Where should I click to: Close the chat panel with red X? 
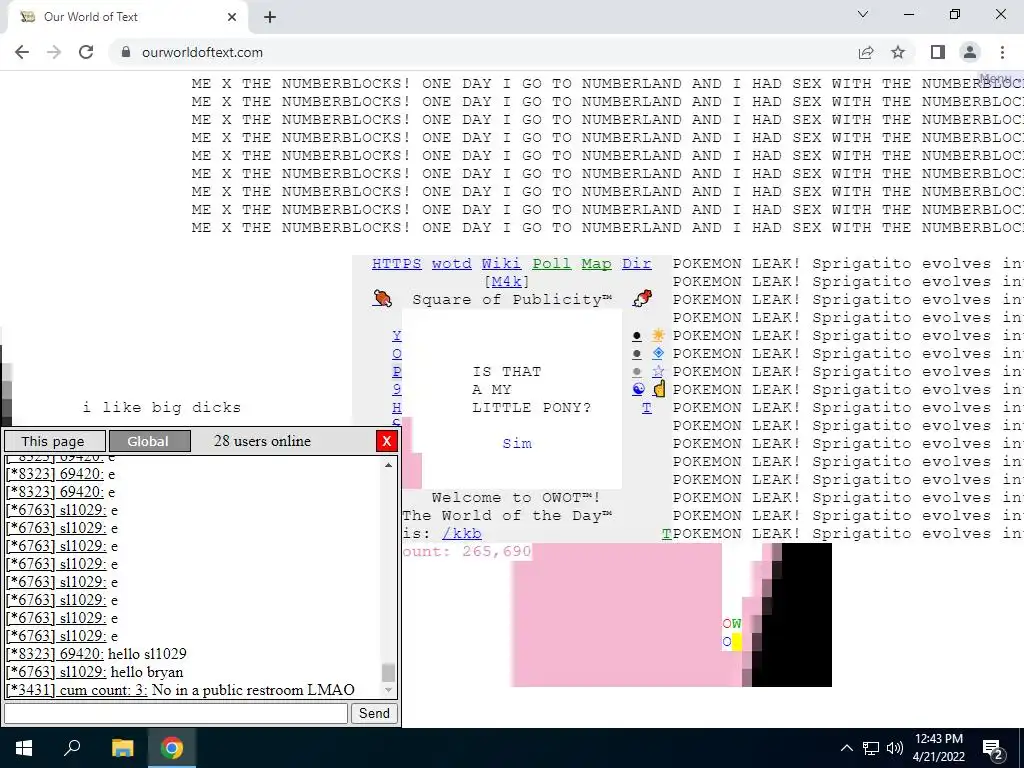click(x=387, y=441)
